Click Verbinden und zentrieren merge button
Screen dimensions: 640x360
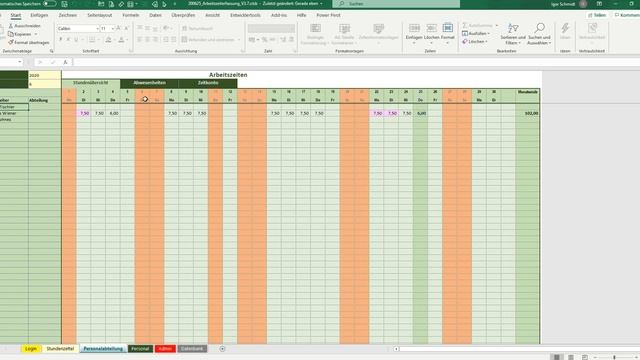(208, 40)
